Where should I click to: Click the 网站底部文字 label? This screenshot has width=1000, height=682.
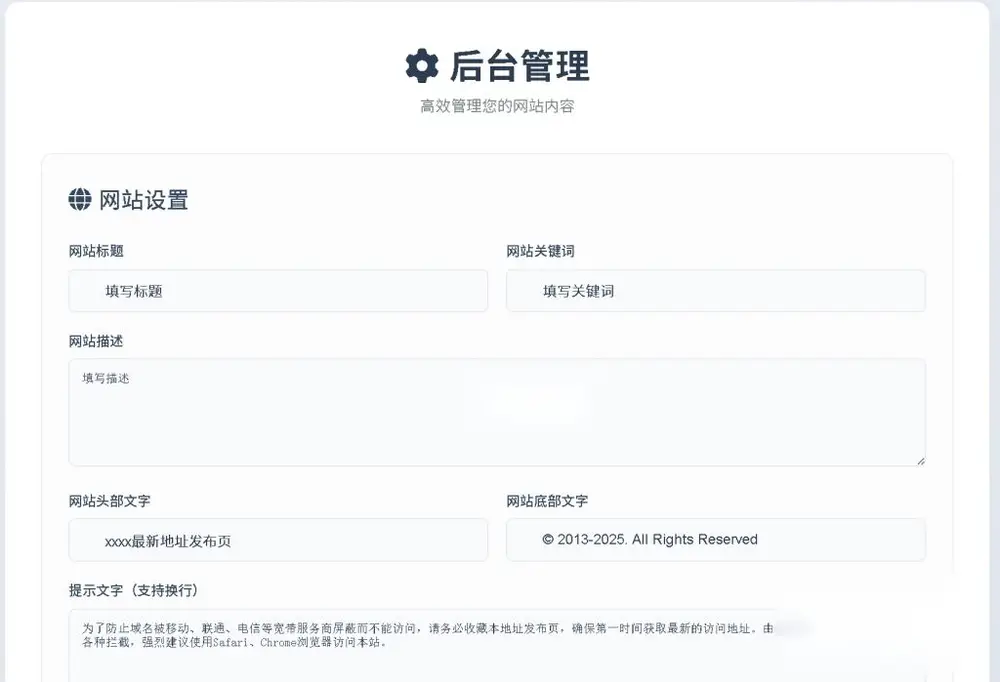[x=547, y=501]
